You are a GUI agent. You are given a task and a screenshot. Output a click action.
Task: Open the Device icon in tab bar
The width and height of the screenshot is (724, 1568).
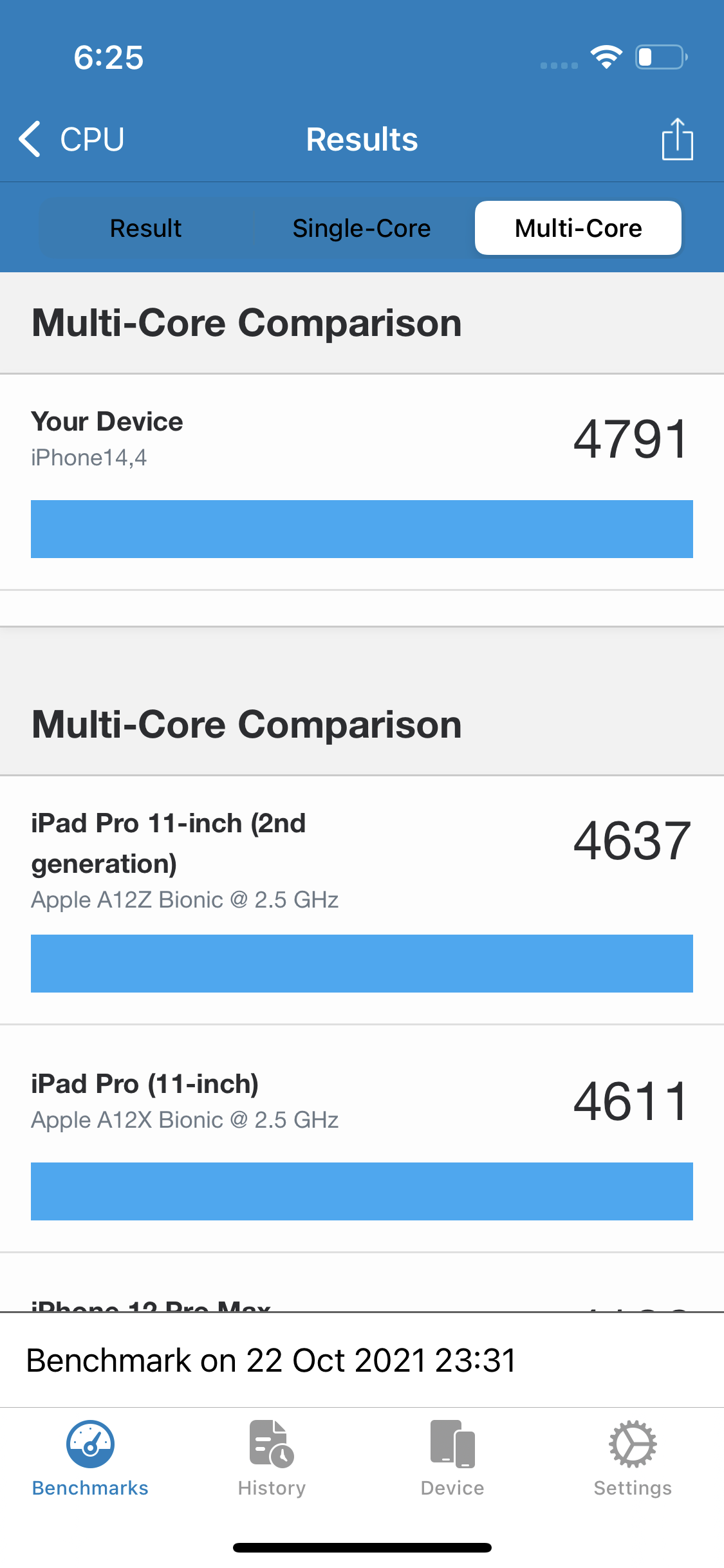point(452,1444)
